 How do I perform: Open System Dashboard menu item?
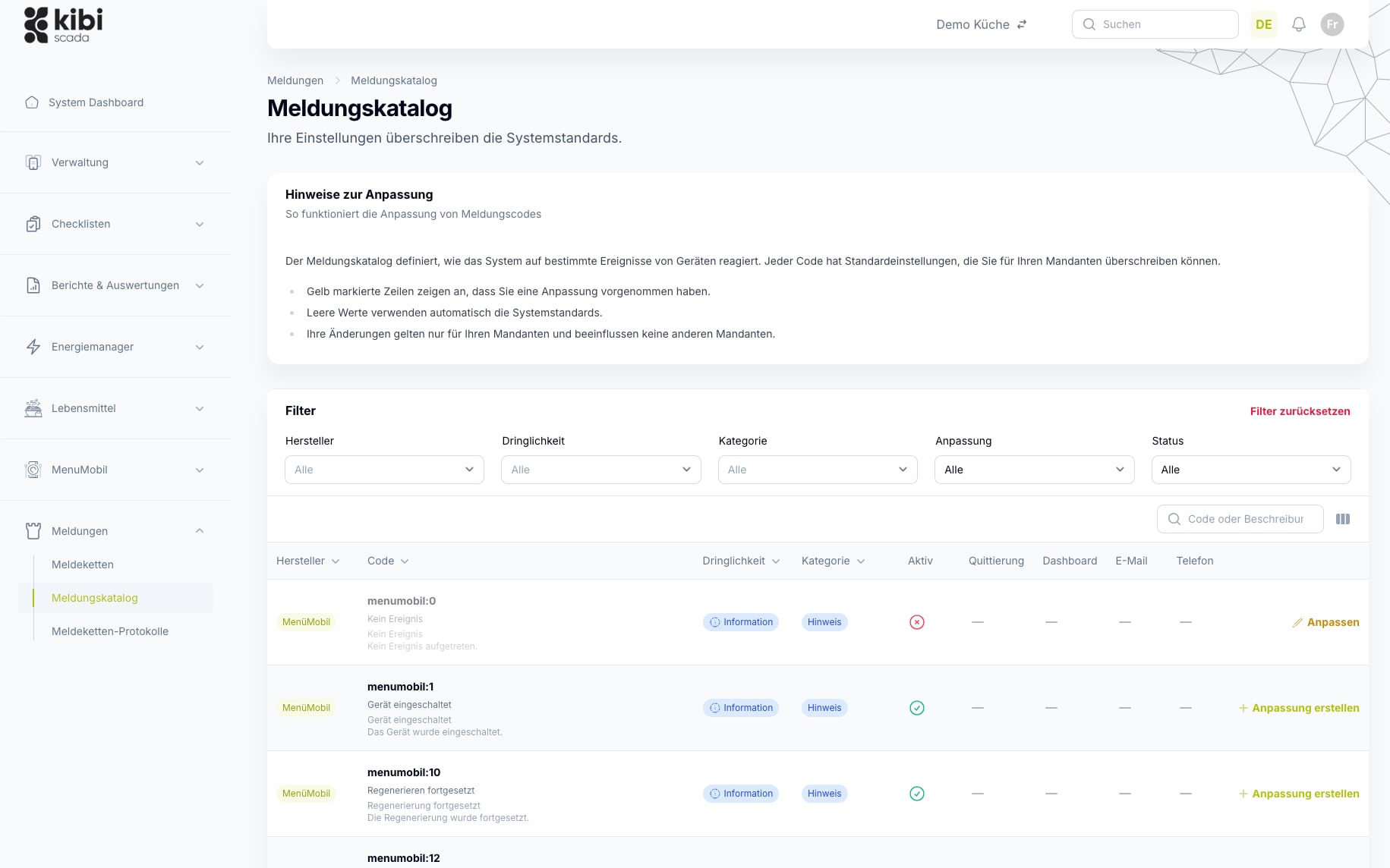[96, 102]
